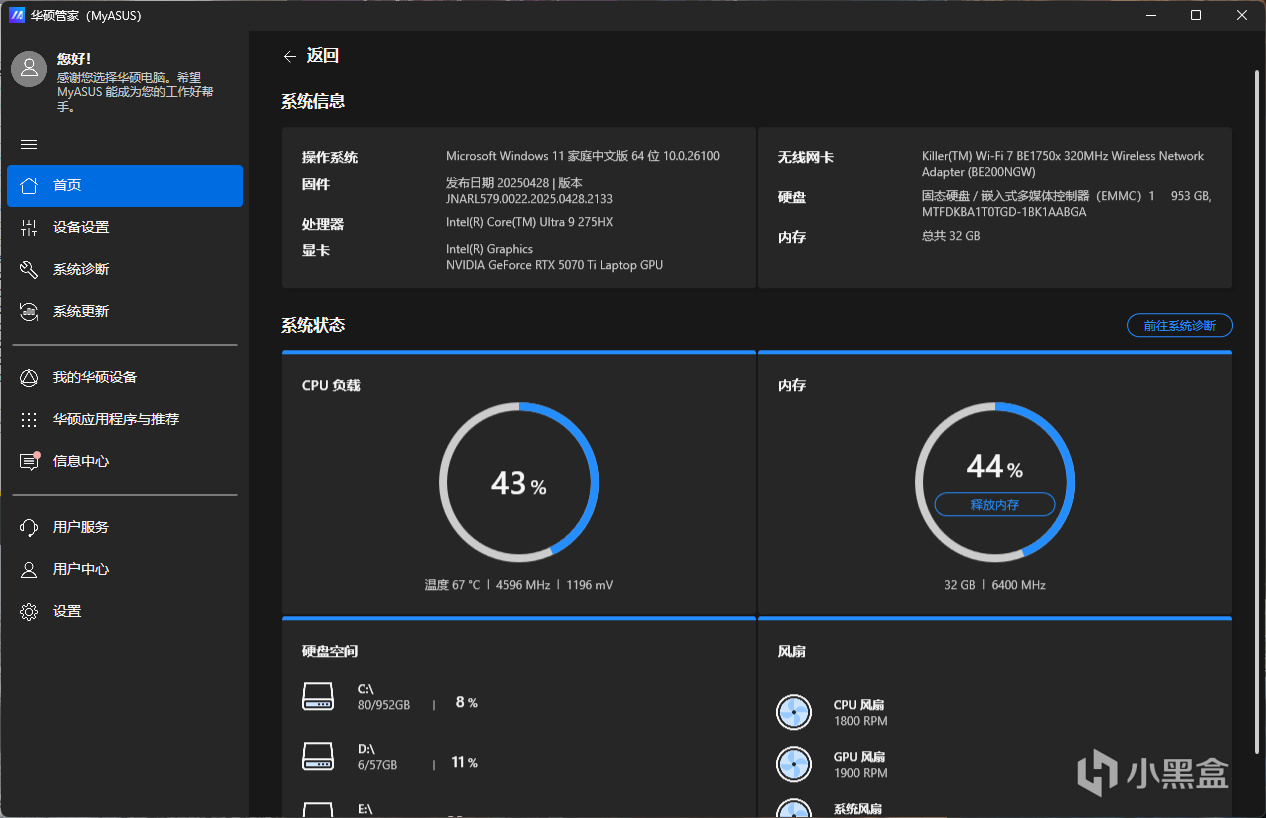Click the 系统状态 heading
The width and height of the screenshot is (1266, 818).
pos(314,325)
